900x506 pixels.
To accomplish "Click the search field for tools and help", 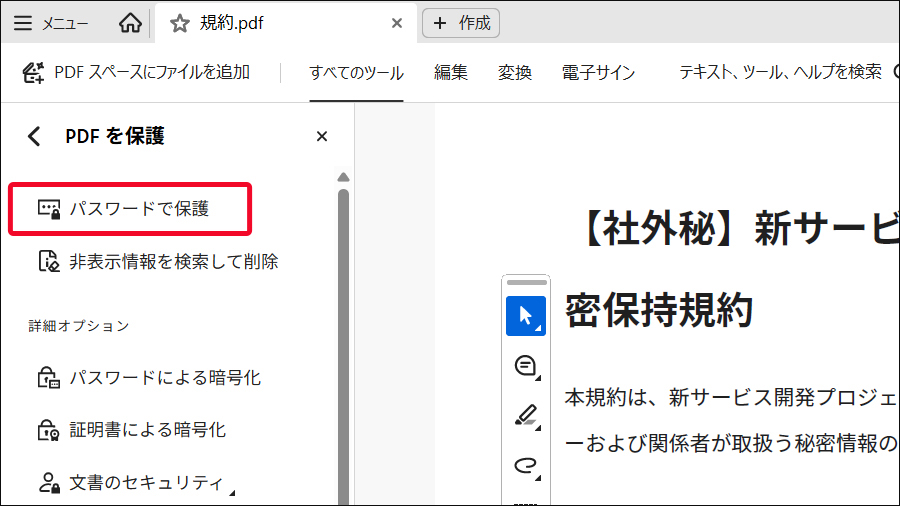I will pyautogui.click(x=781, y=72).
